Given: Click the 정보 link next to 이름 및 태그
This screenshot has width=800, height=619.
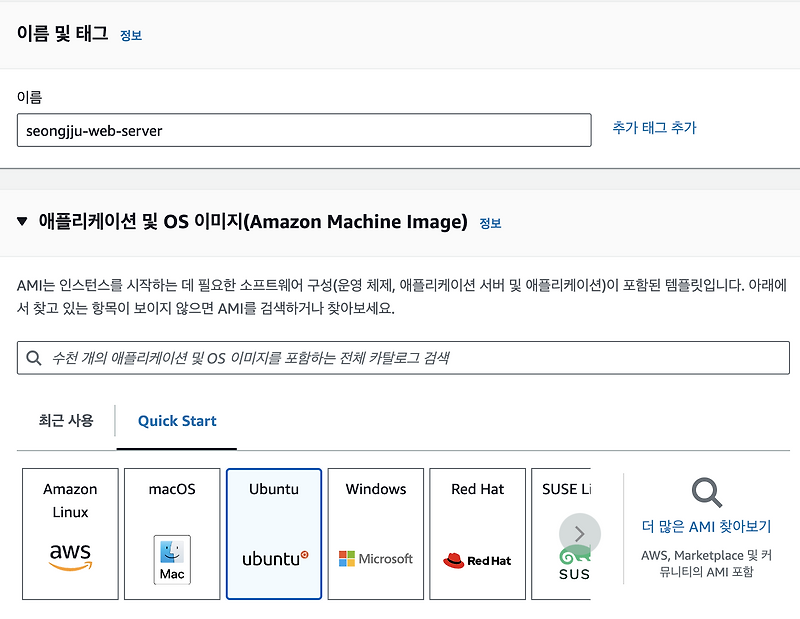Looking at the screenshot, I should pos(129,34).
